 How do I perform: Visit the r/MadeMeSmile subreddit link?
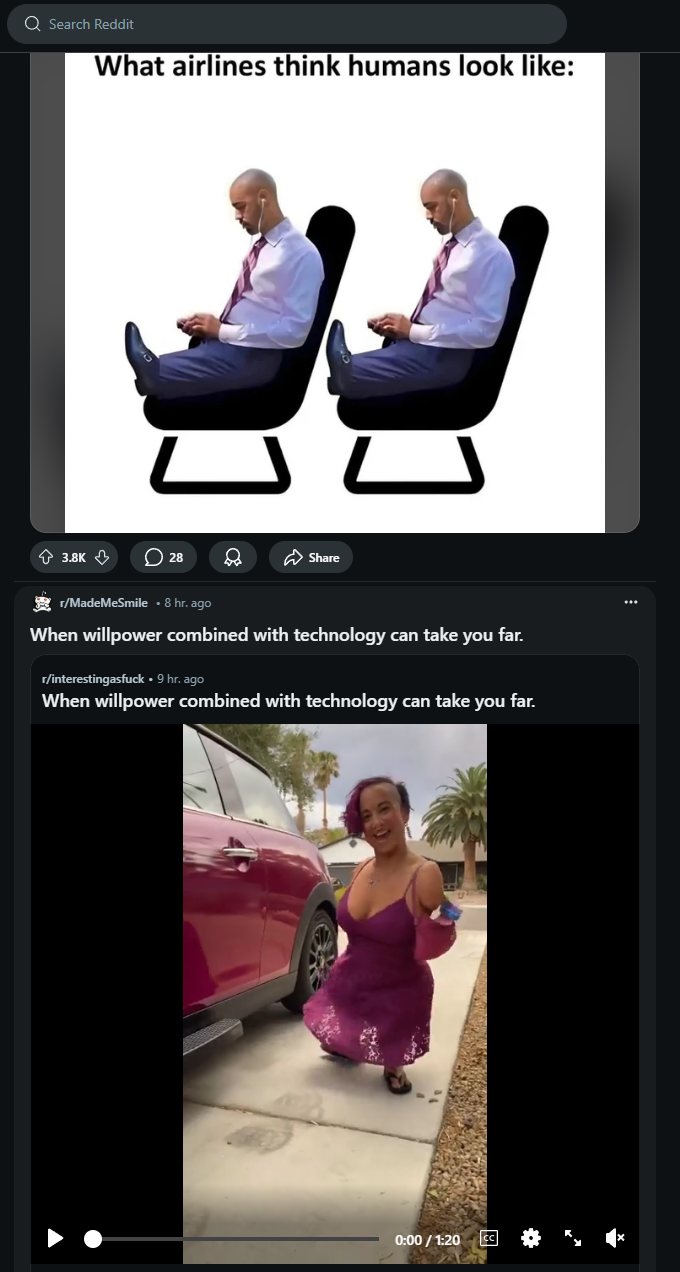pyautogui.click(x=104, y=603)
